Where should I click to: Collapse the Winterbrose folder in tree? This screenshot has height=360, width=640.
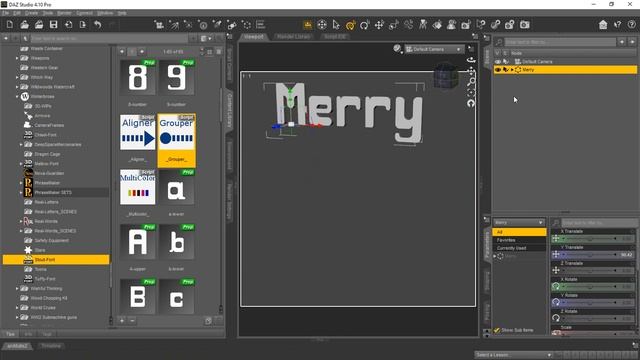(x=17, y=97)
